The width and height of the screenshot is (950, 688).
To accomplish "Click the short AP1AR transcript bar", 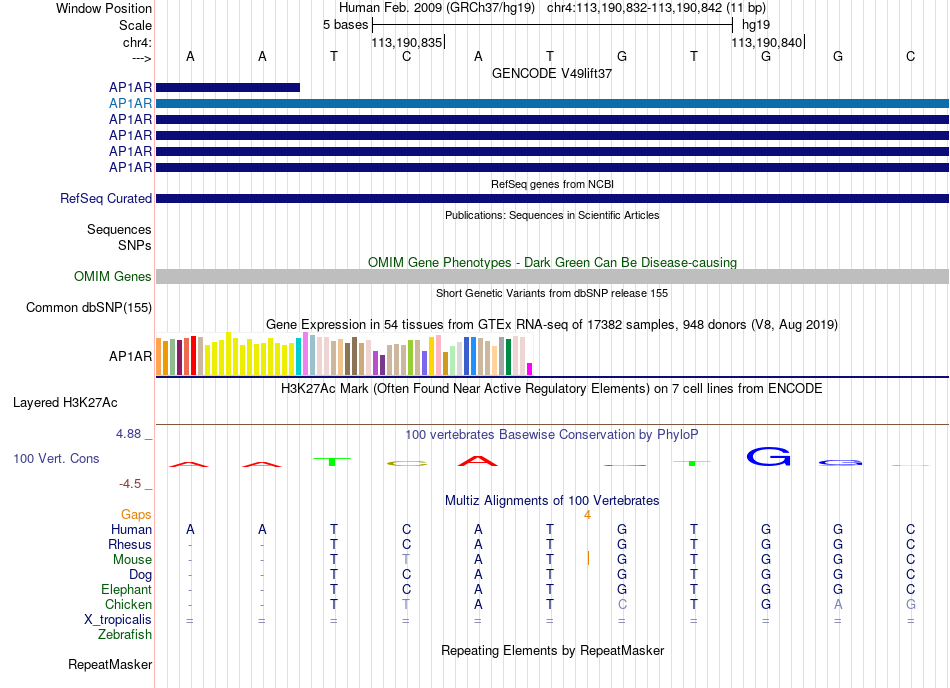I will (228, 87).
